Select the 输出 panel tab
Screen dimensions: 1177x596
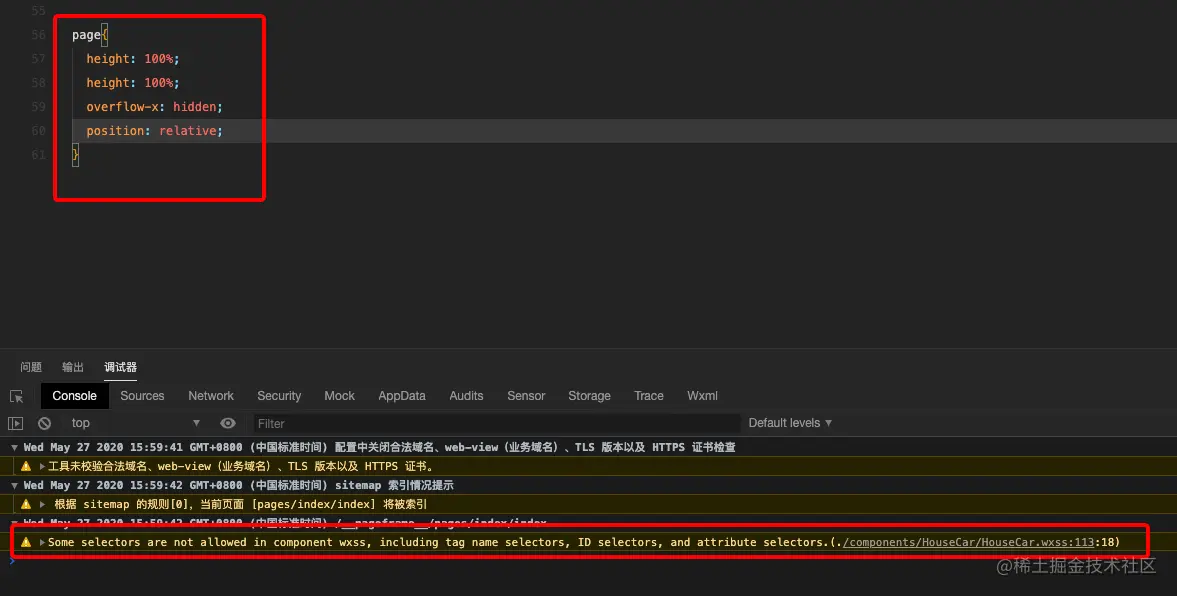click(73, 367)
